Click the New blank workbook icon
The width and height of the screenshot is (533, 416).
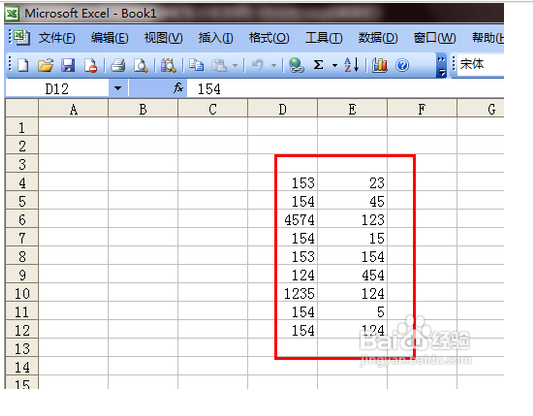tap(23, 65)
